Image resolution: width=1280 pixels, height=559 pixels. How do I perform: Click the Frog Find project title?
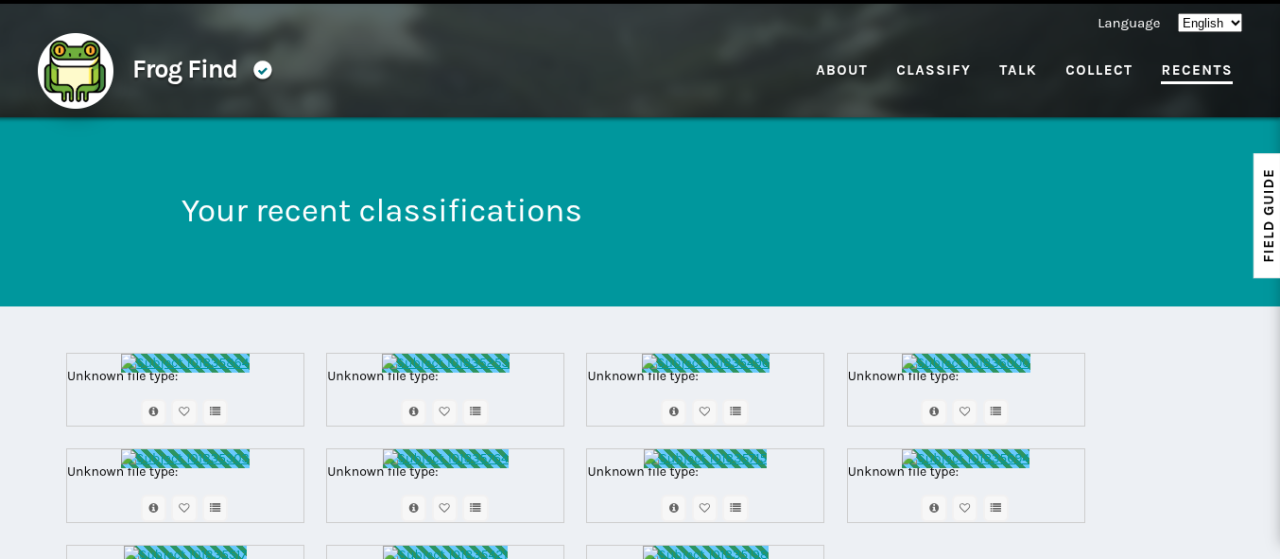pos(185,69)
